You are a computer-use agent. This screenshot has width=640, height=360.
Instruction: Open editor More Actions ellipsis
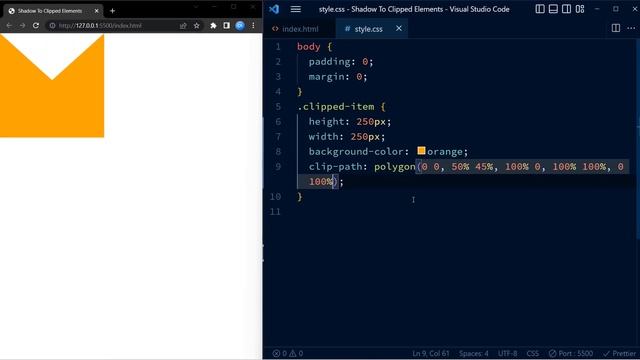(x=631, y=28)
